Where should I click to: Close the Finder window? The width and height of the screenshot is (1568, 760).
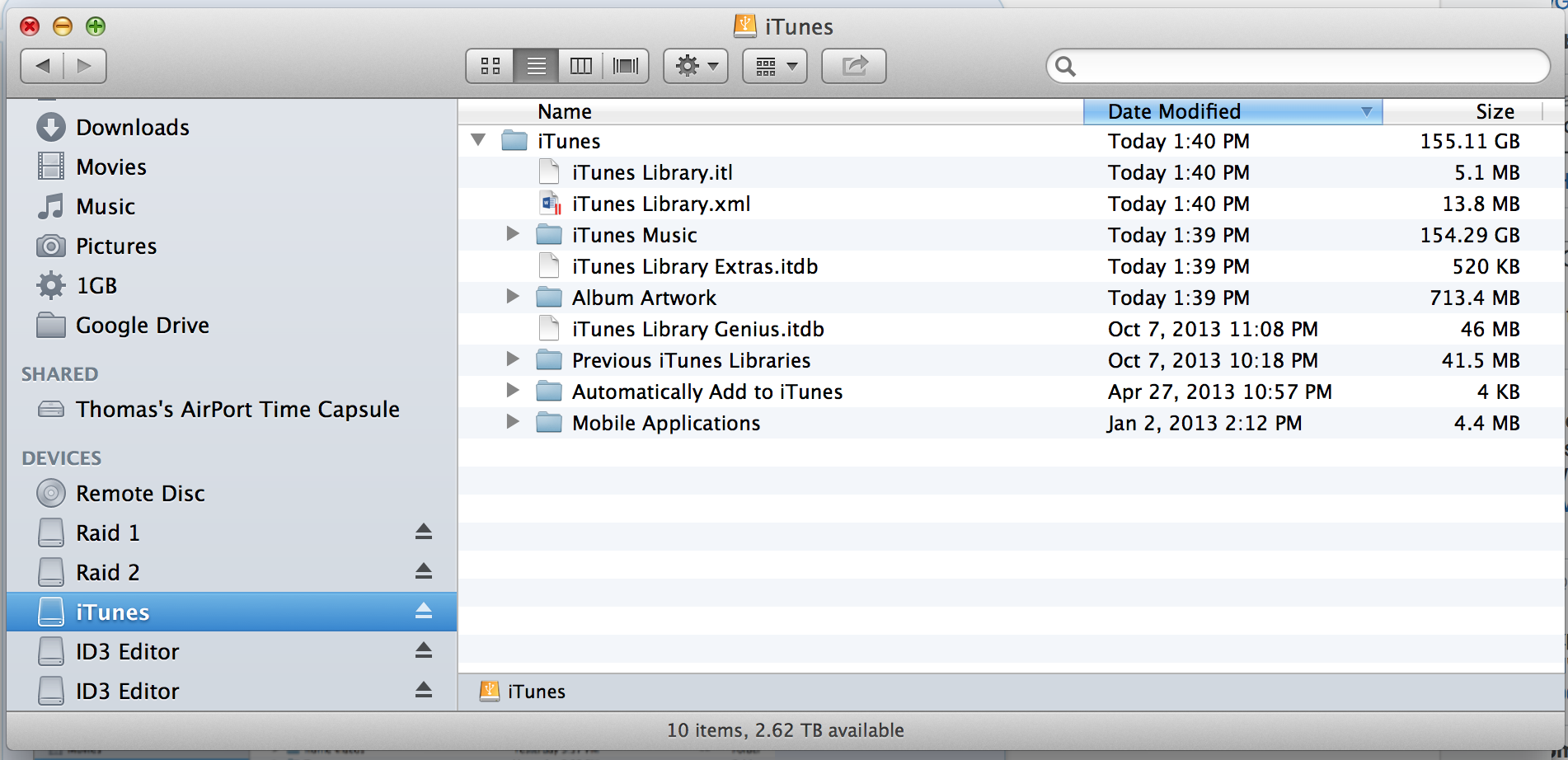pos(30,26)
